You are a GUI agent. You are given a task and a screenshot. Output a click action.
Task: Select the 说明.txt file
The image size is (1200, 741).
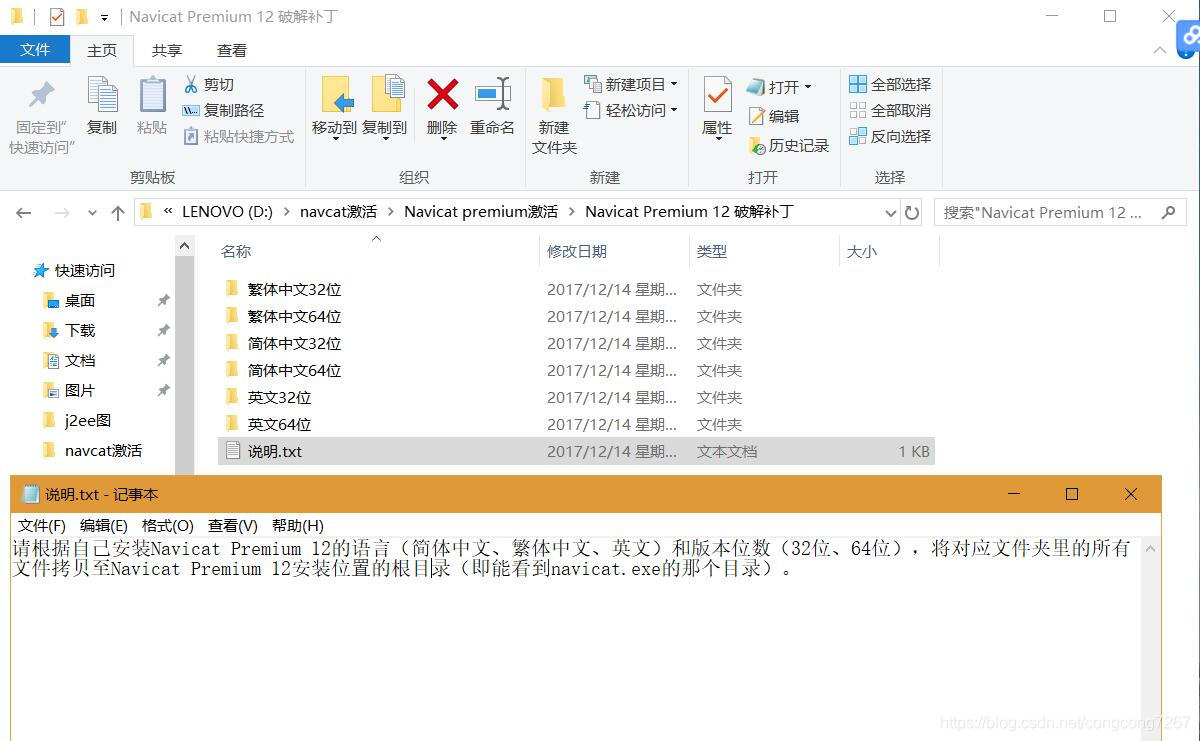point(576,451)
